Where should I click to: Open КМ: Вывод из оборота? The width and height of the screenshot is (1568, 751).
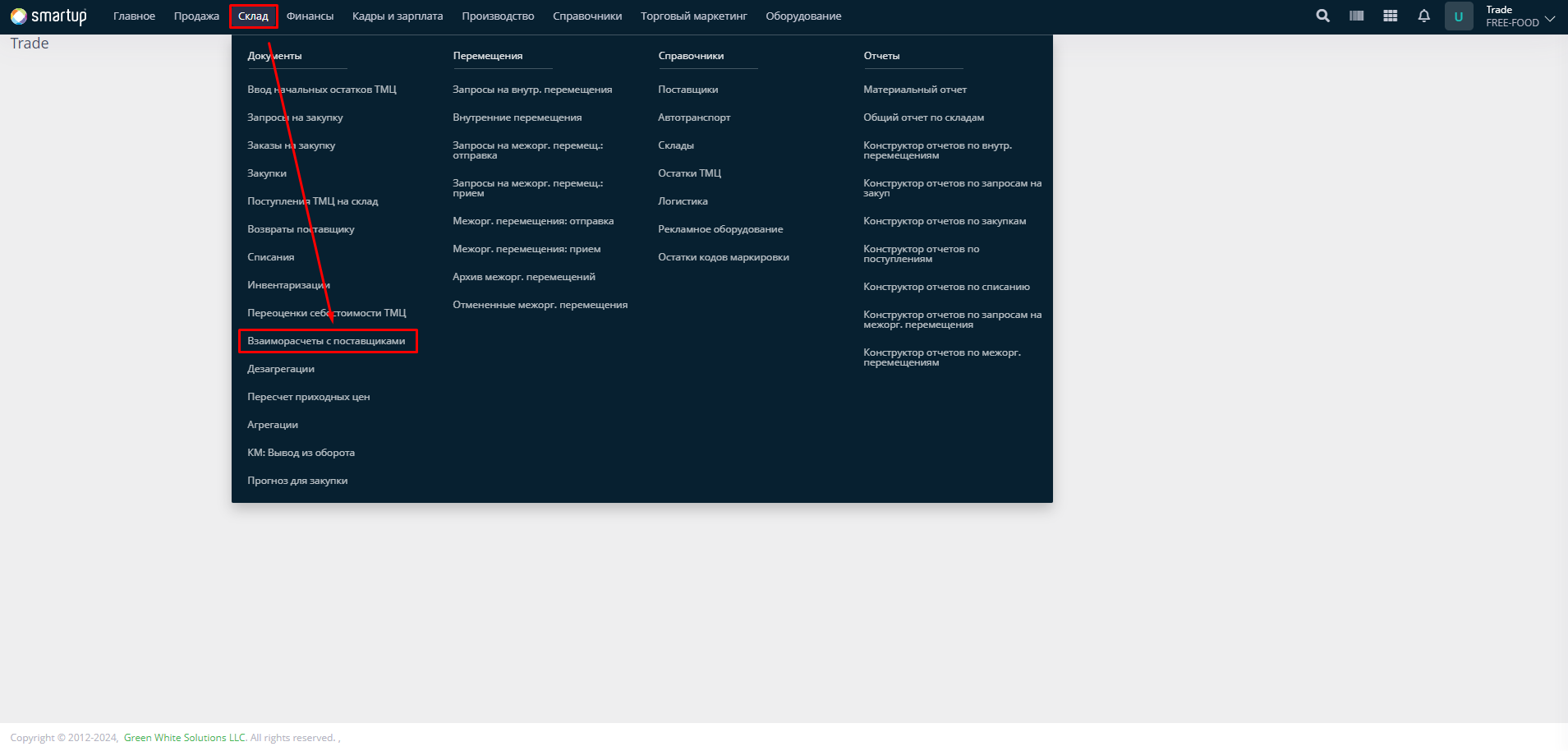click(301, 453)
